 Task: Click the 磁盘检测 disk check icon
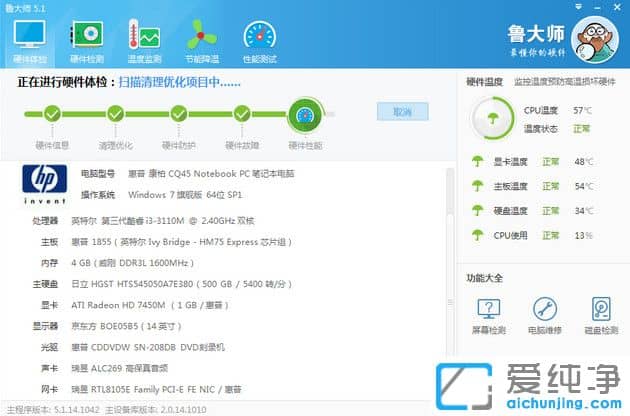point(601,310)
